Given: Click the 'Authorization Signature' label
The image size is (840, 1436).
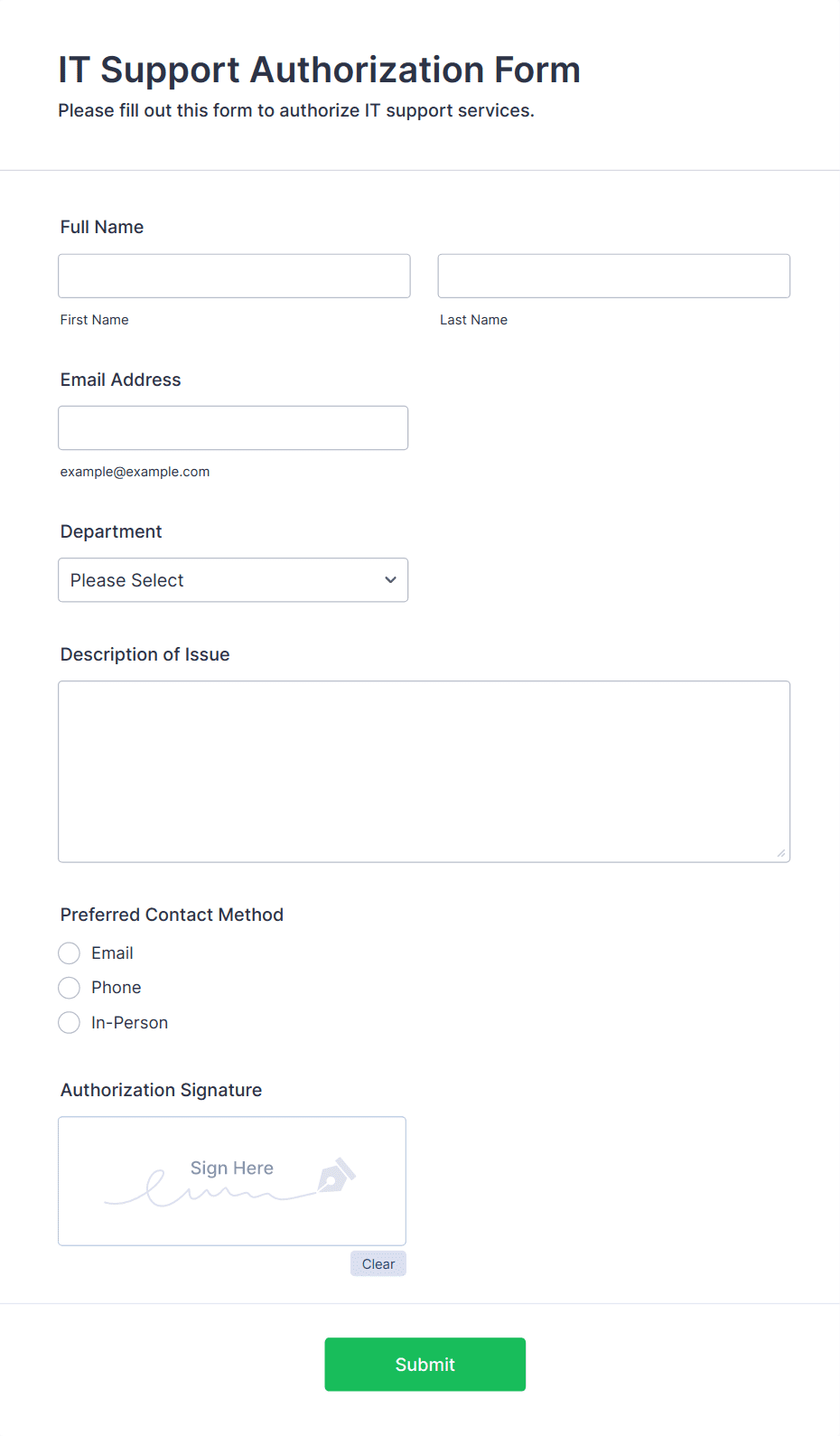Looking at the screenshot, I should point(161,1090).
